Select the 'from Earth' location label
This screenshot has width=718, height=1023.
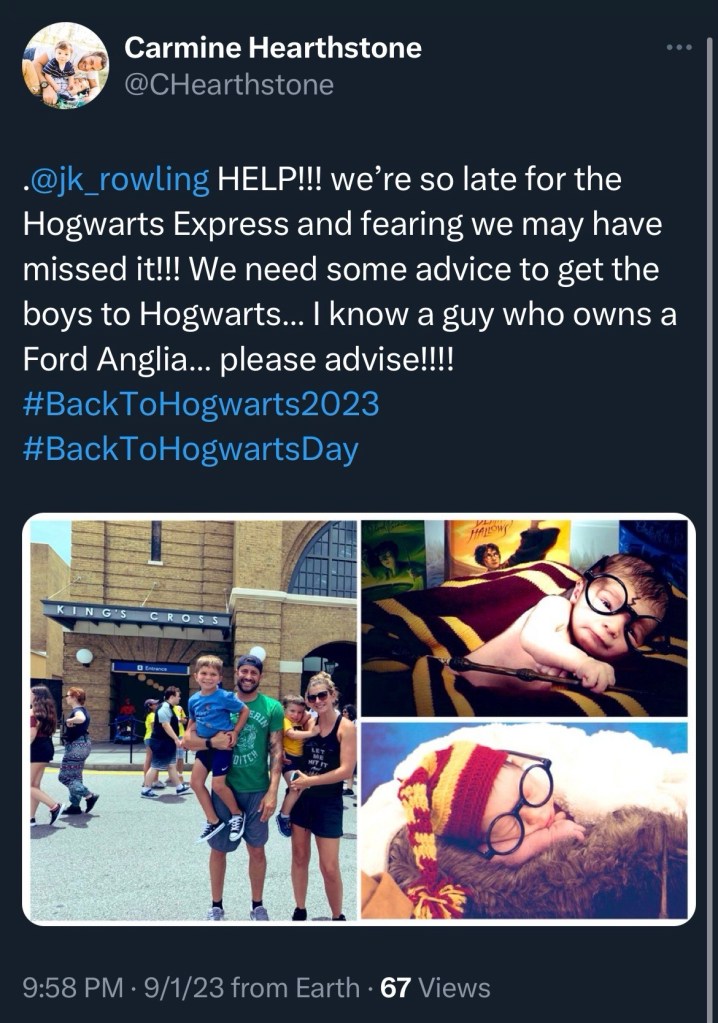coord(295,988)
